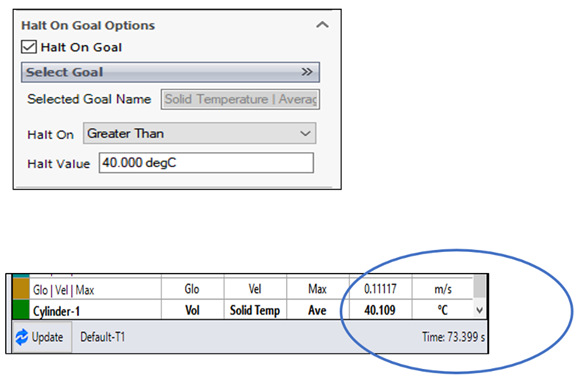
Task: Open the Select Goal bar
Action: click(171, 72)
